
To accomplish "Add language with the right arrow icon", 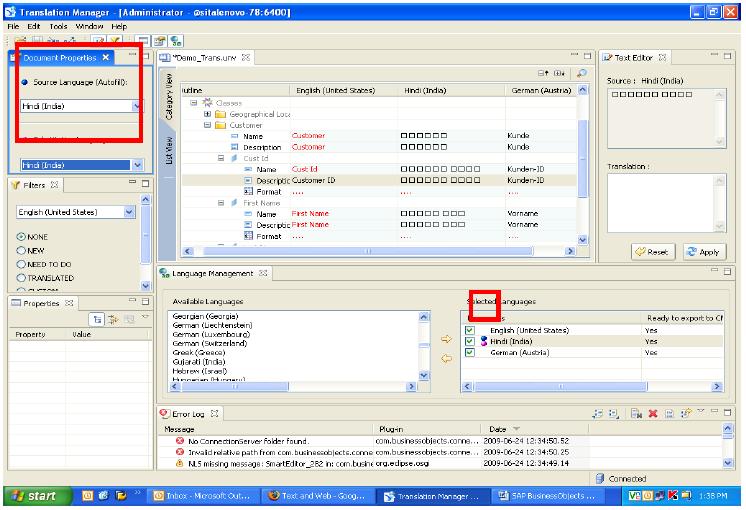I will [446, 339].
